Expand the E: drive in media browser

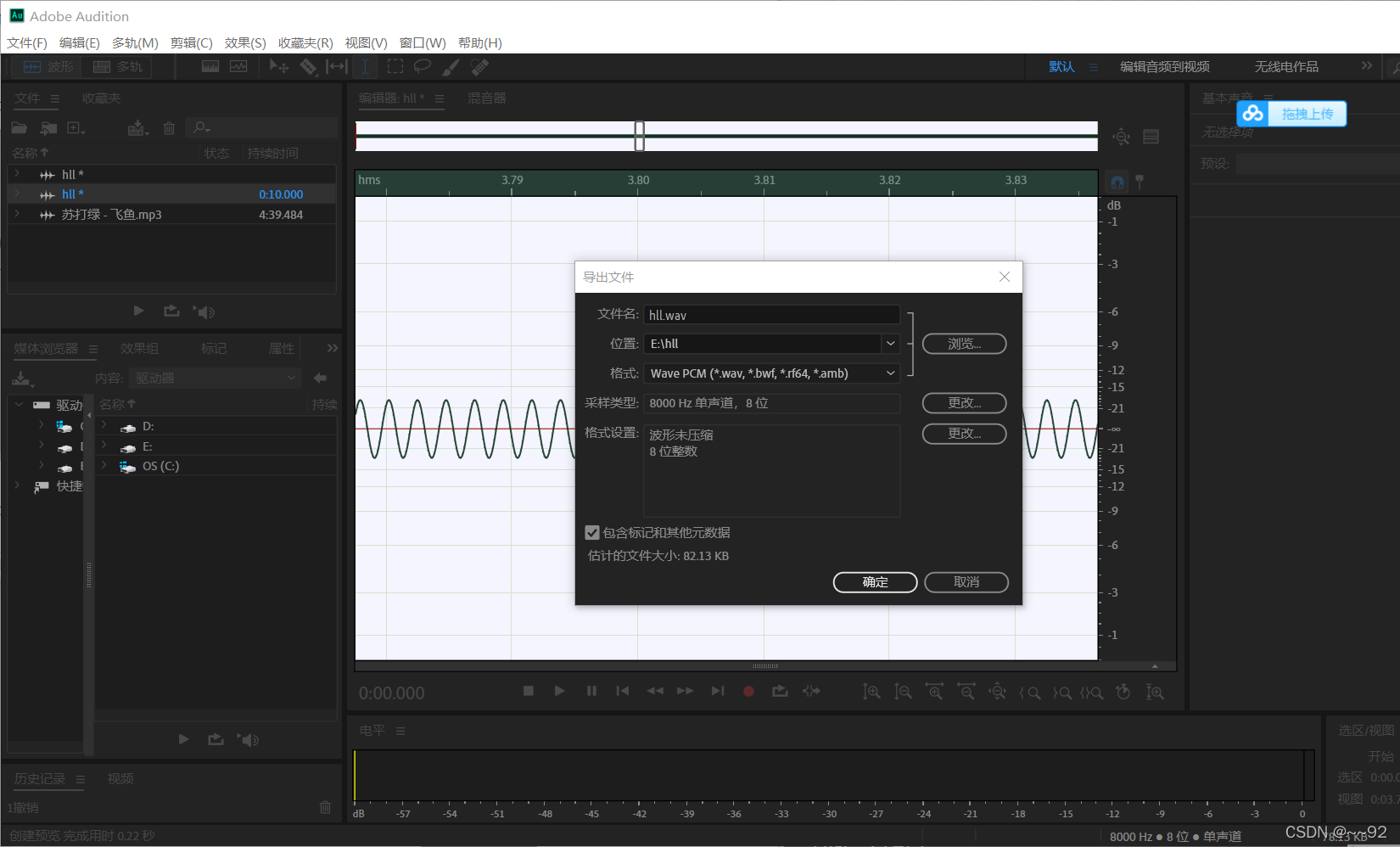(x=104, y=445)
